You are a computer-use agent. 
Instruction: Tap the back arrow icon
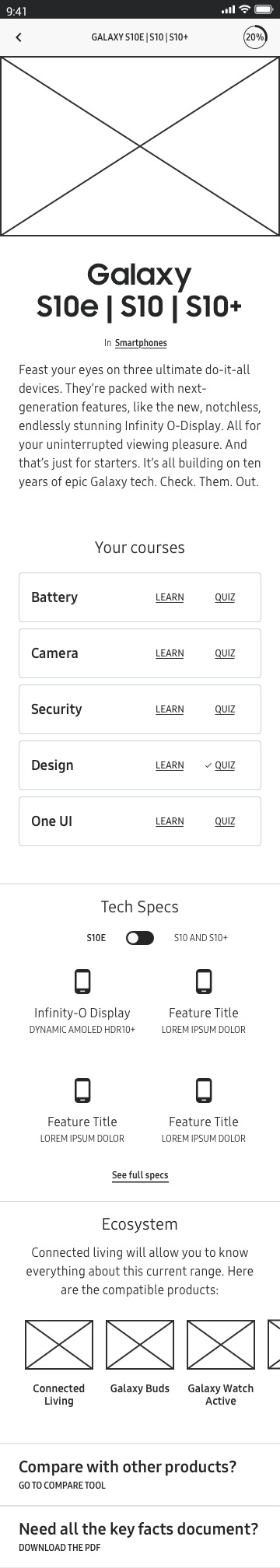tap(19, 37)
